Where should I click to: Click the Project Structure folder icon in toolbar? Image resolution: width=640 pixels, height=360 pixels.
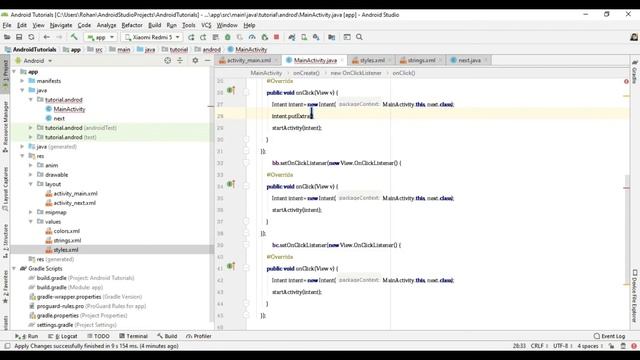pyautogui.click(x=331, y=37)
